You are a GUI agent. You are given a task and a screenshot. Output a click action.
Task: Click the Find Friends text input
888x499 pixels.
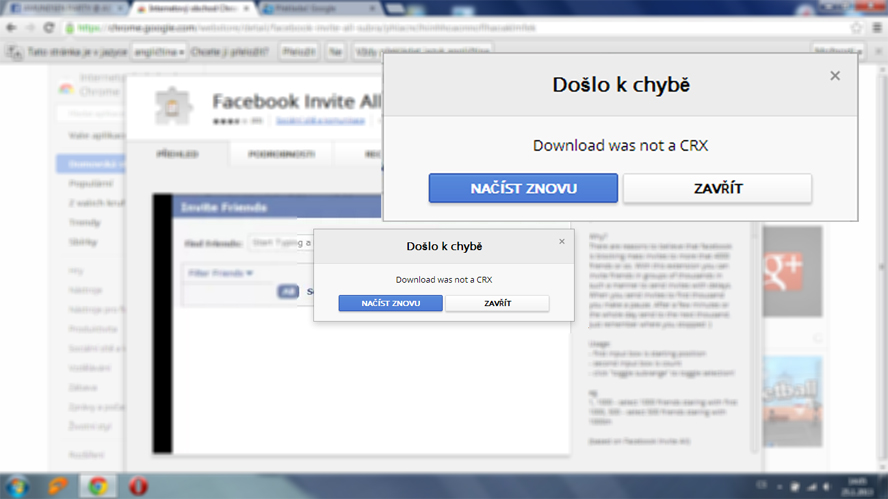280,242
